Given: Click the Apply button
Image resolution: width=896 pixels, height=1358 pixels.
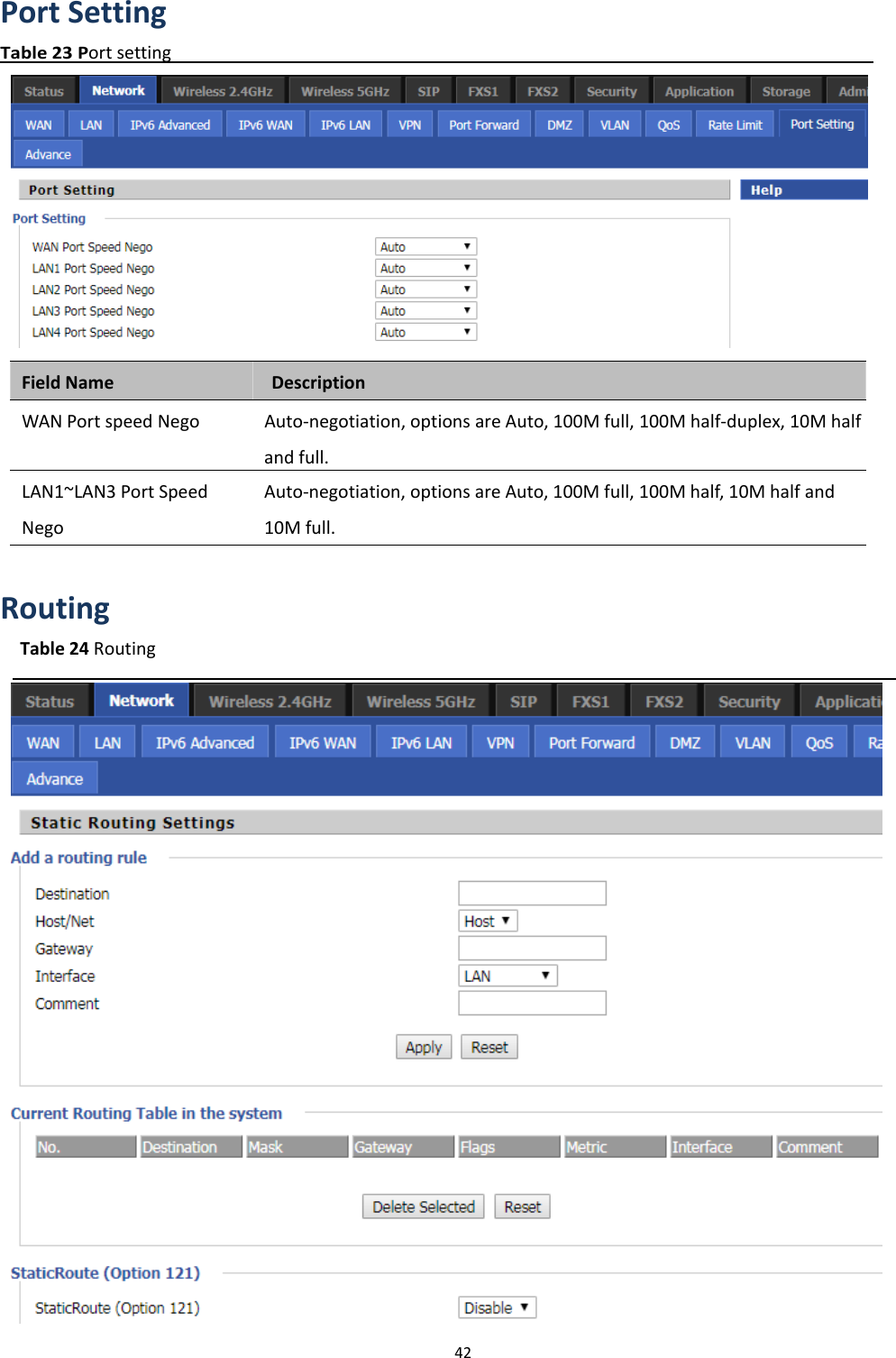Looking at the screenshot, I should (423, 1046).
